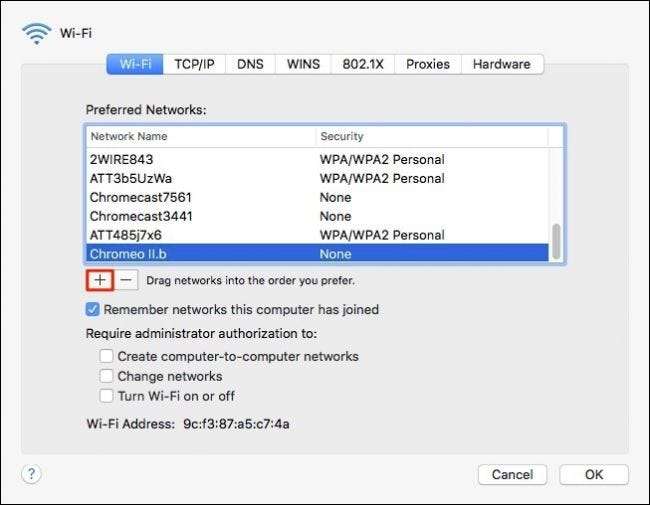Open the Proxies tab
Image resolution: width=650 pixels, height=505 pixels.
428,64
